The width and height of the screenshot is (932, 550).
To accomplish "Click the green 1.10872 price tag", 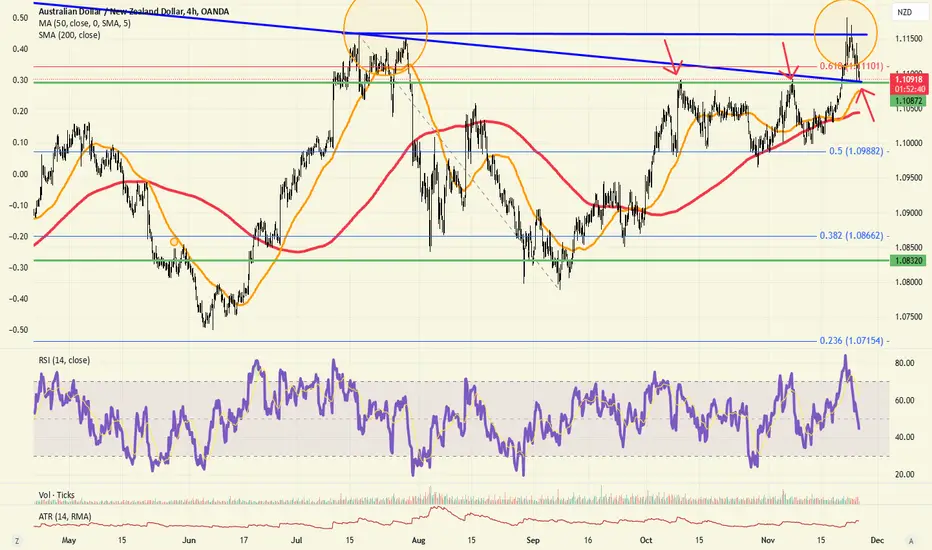I will (908, 101).
